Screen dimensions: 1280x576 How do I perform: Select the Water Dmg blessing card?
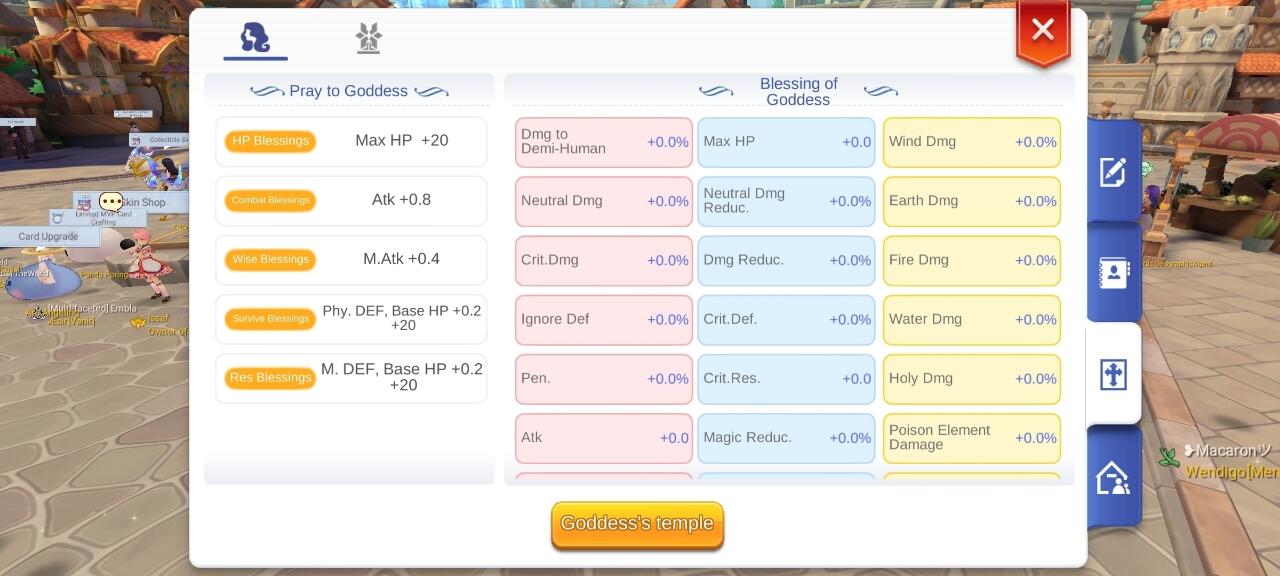coord(972,319)
